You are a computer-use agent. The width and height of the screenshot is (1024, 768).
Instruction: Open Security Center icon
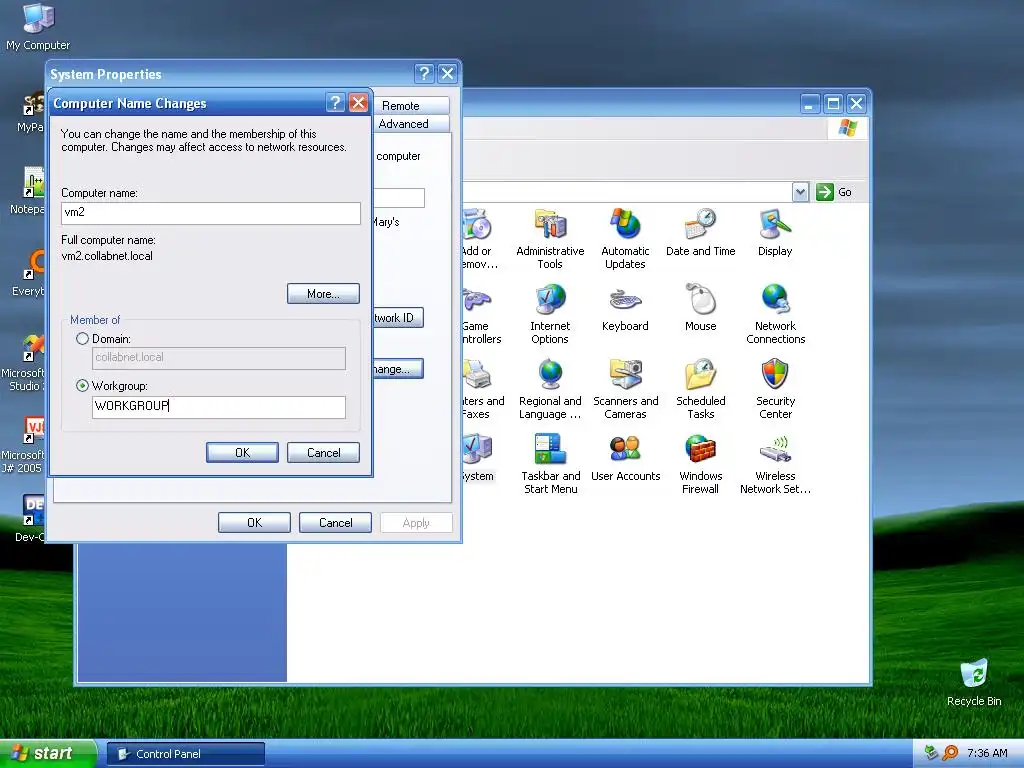pyautogui.click(x=775, y=389)
